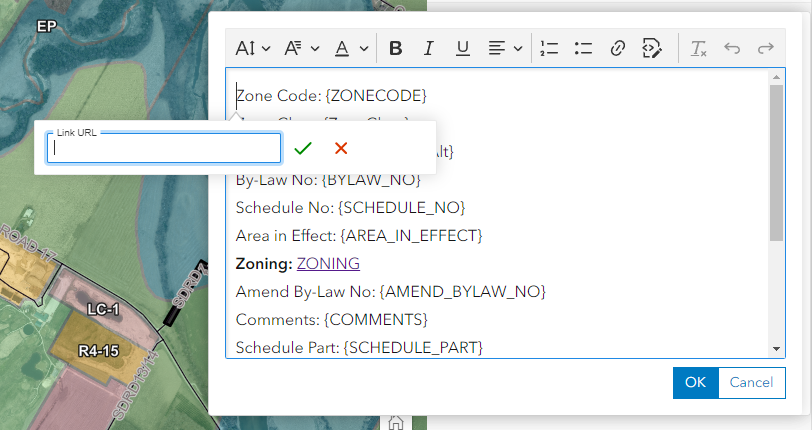Viewport: 812px width, 430px height.
Task: Open the font size dropdown
Action: (253, 48)
